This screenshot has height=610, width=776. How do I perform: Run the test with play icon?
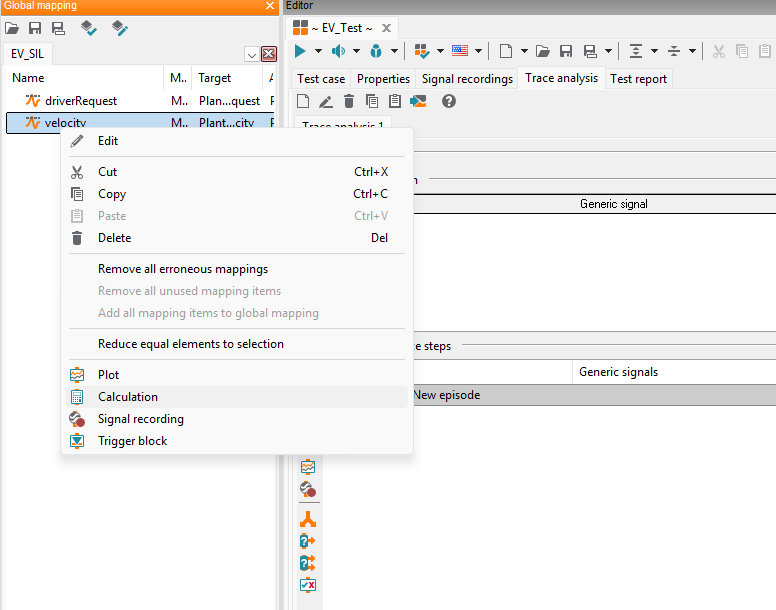[300, 51]
